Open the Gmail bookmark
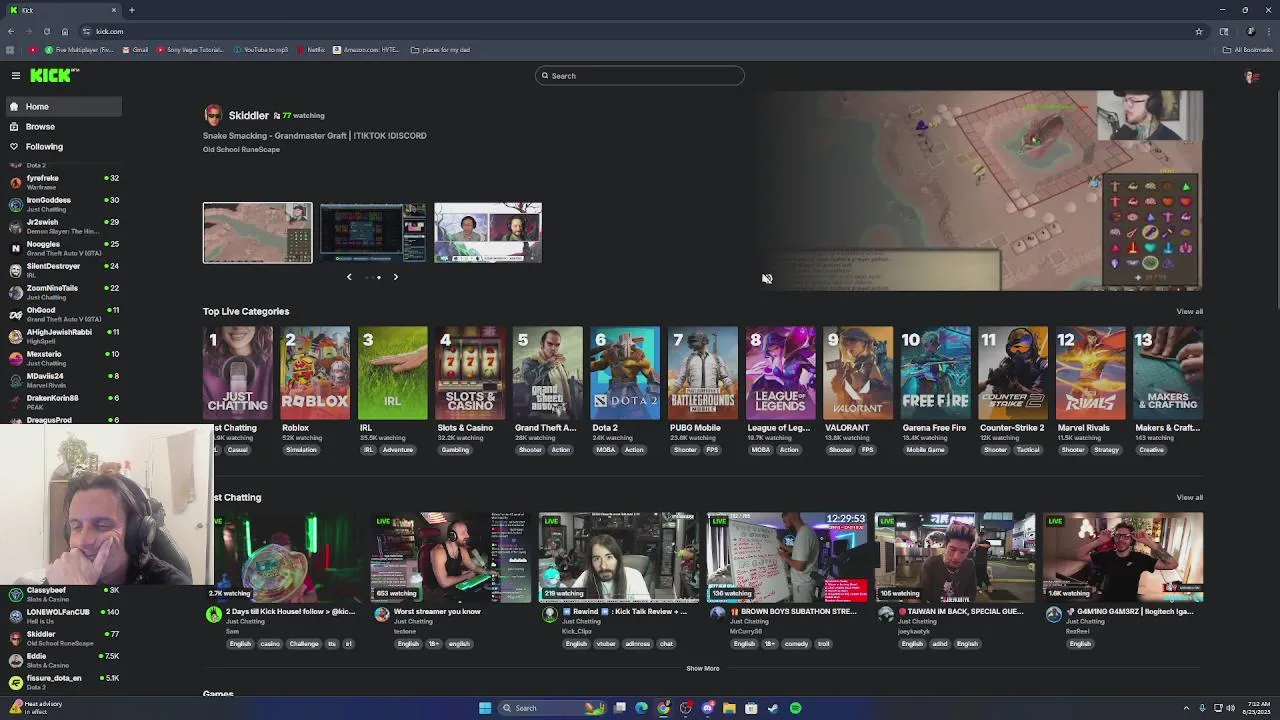1280x720 pixels. [x=134, y=49]
